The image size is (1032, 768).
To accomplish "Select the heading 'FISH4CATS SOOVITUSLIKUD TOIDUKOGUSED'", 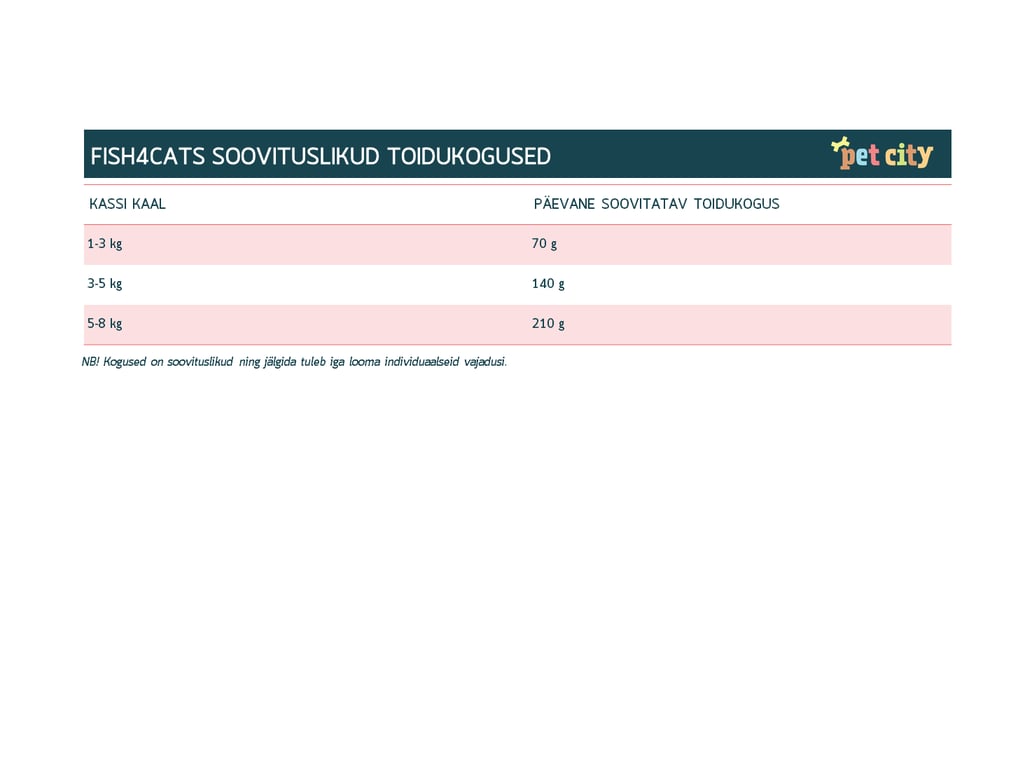I will point(321,157).
